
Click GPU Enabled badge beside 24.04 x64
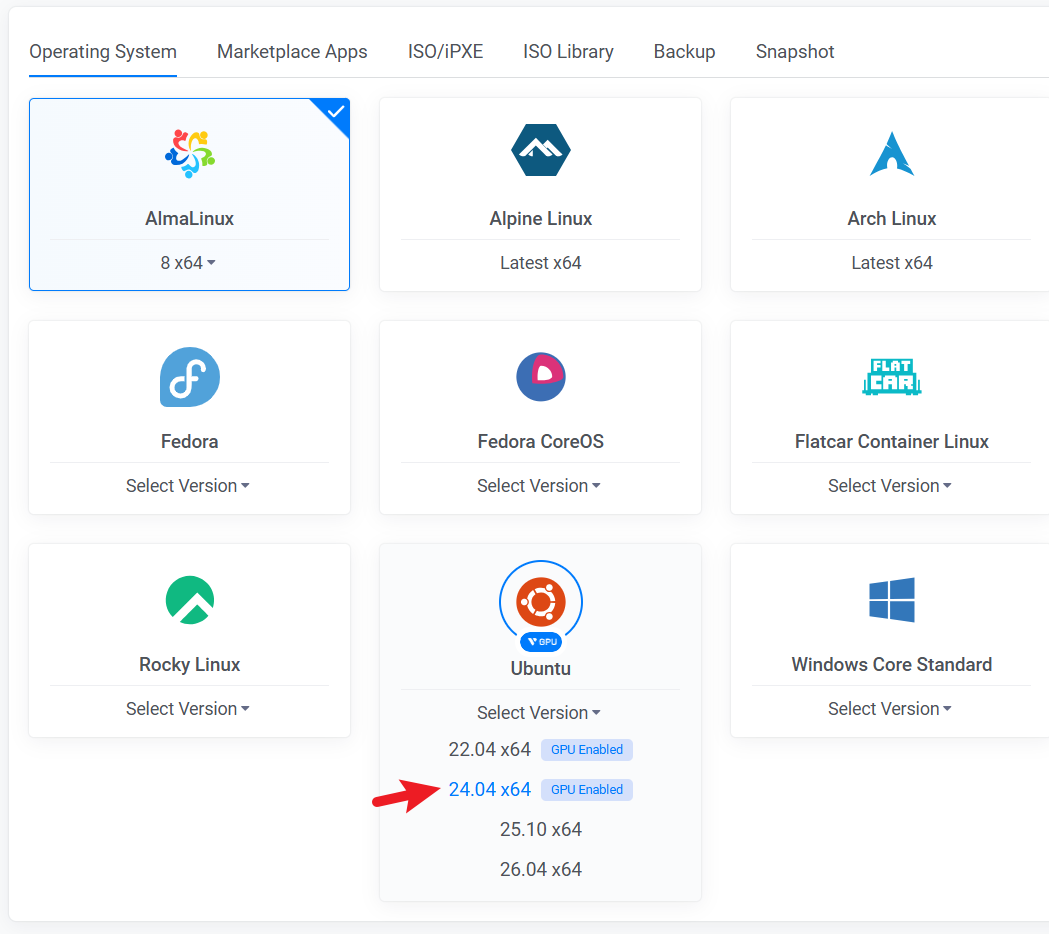[587, 789]
